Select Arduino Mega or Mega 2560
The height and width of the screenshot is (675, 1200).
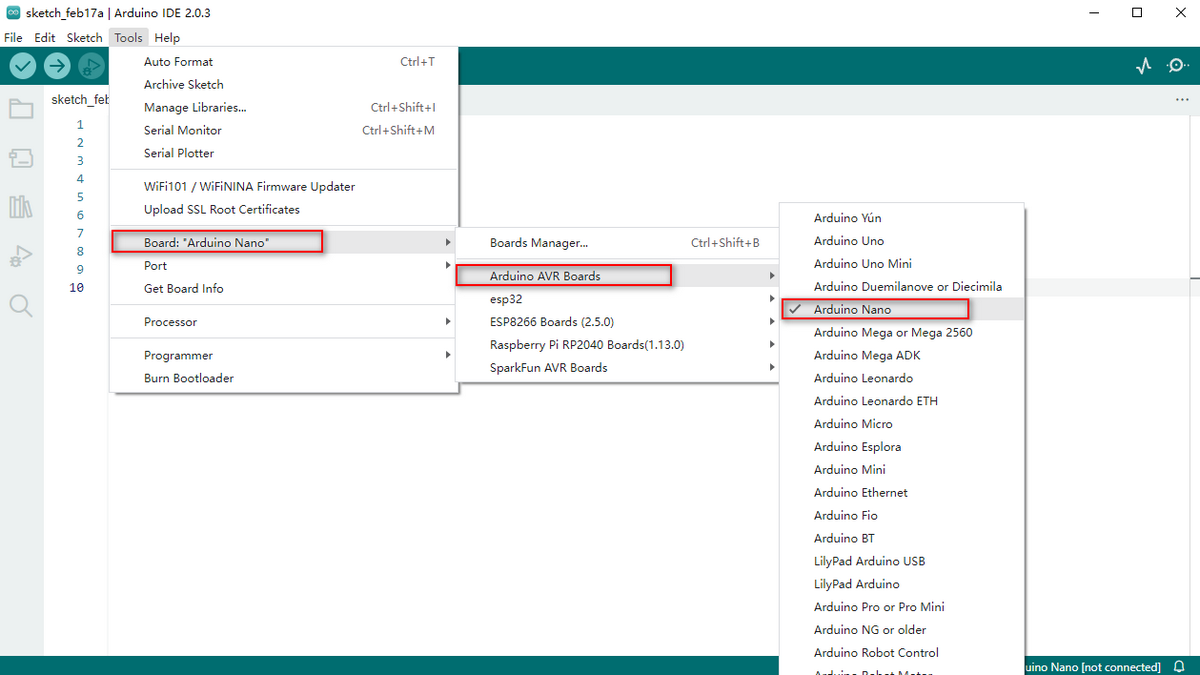[902, 332]
